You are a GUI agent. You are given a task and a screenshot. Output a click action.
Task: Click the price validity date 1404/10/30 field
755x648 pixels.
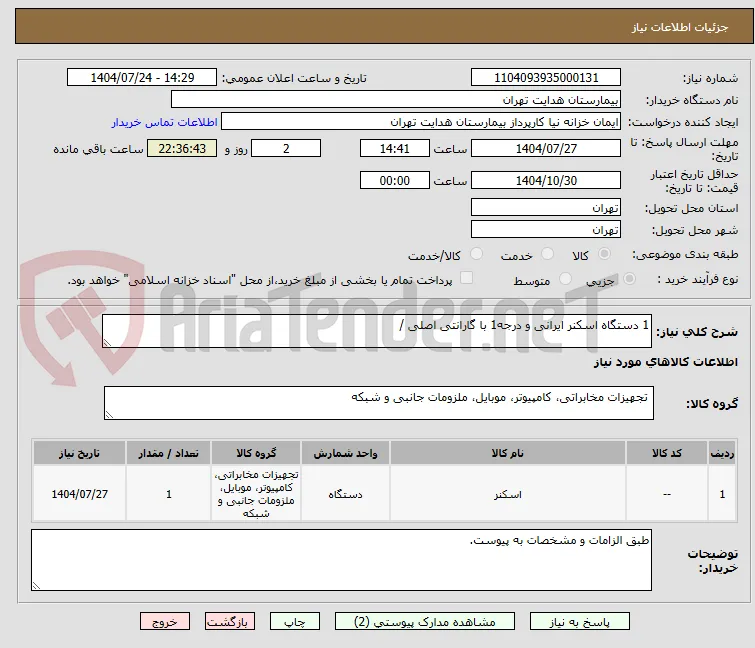[x=546, y=181]
